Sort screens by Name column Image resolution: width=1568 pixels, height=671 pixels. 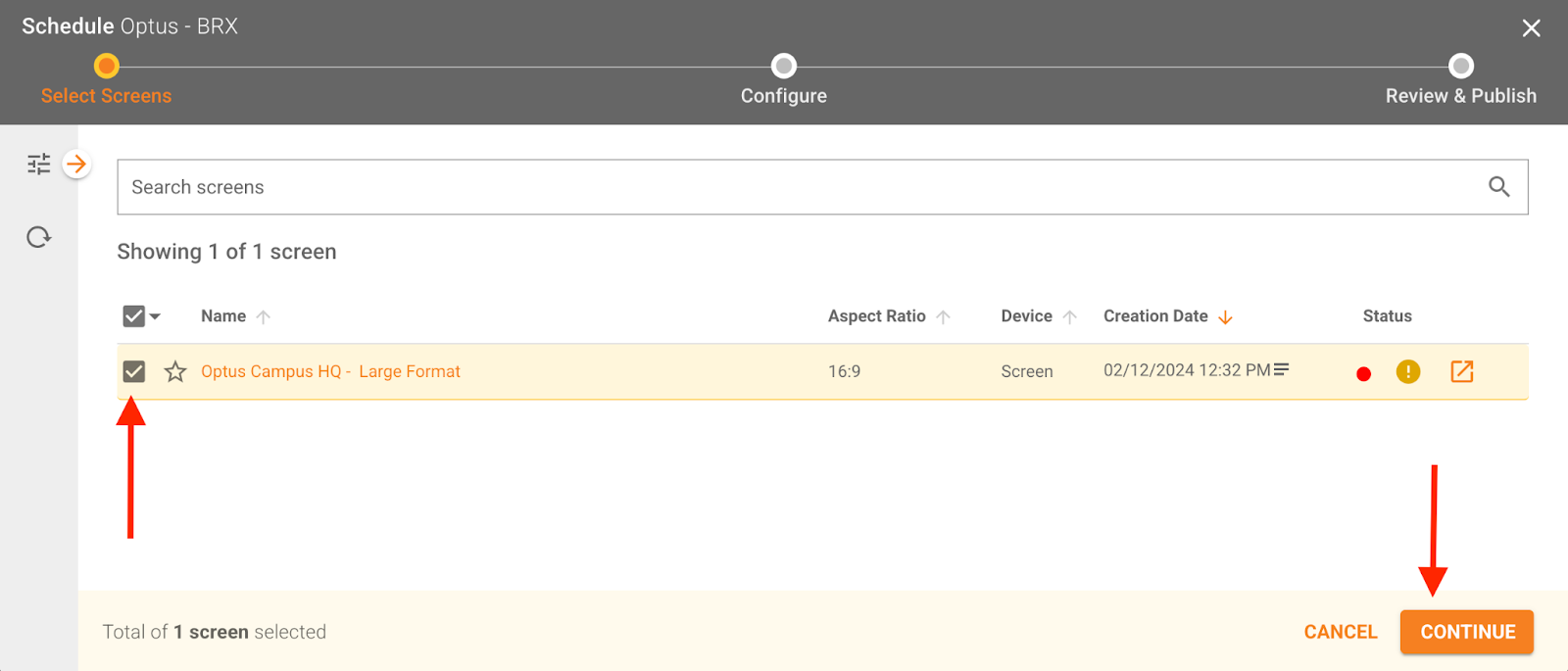click(x=223, y=316)
